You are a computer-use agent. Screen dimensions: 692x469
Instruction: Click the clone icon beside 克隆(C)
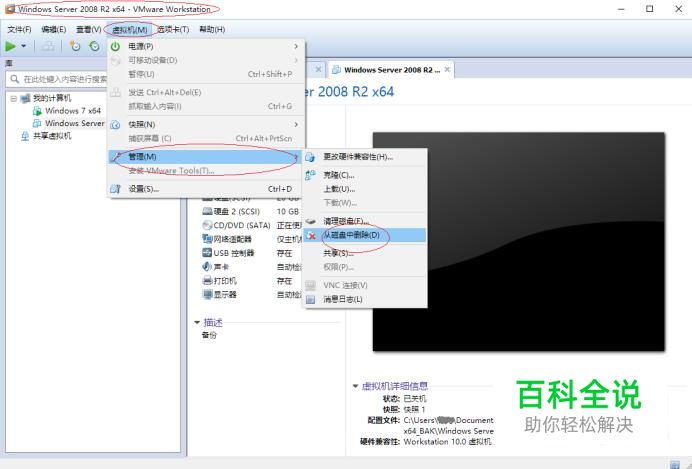pyautogui.click(x=310, y=175)
